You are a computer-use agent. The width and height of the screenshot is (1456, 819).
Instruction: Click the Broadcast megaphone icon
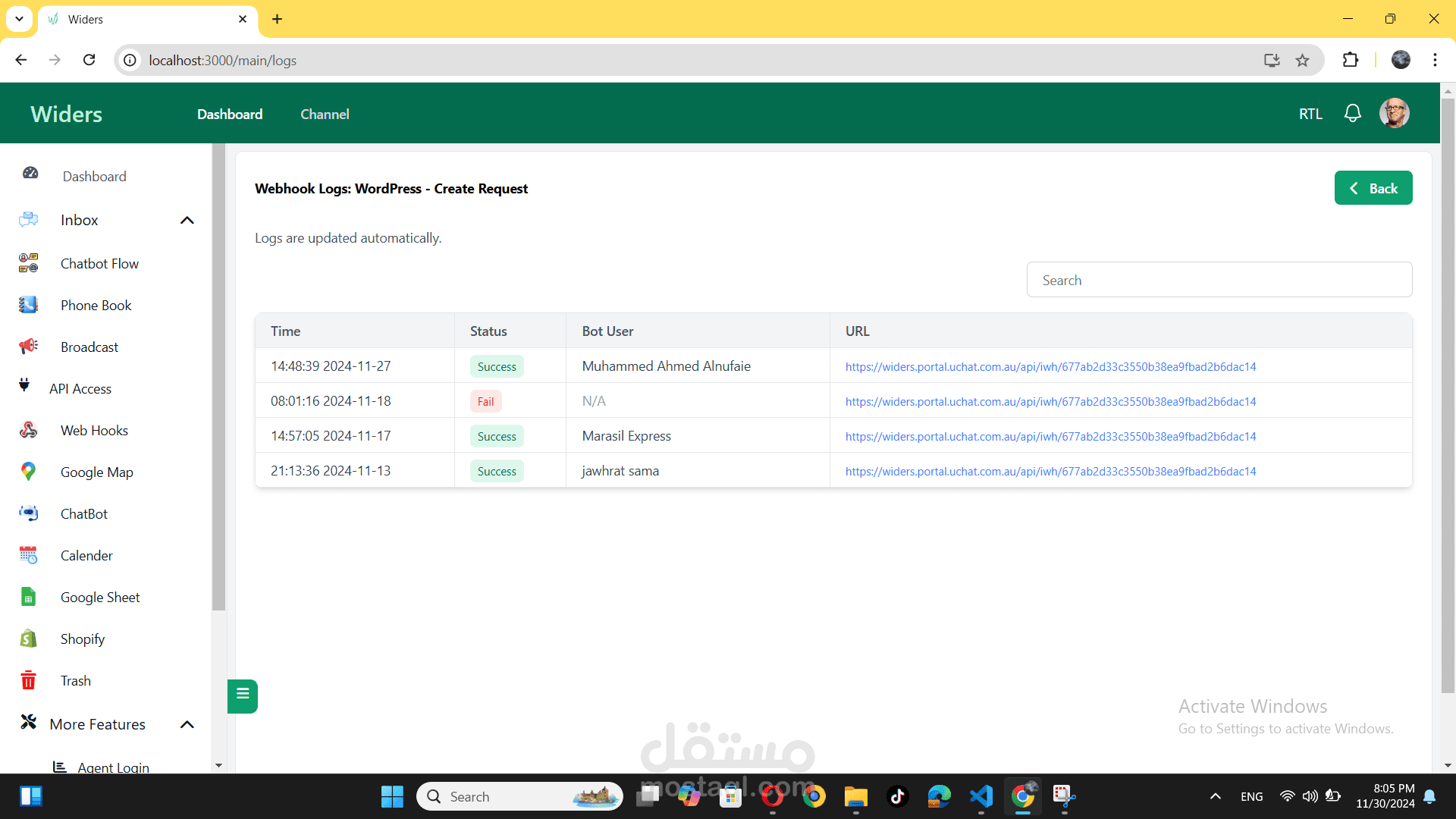point(29,347)
